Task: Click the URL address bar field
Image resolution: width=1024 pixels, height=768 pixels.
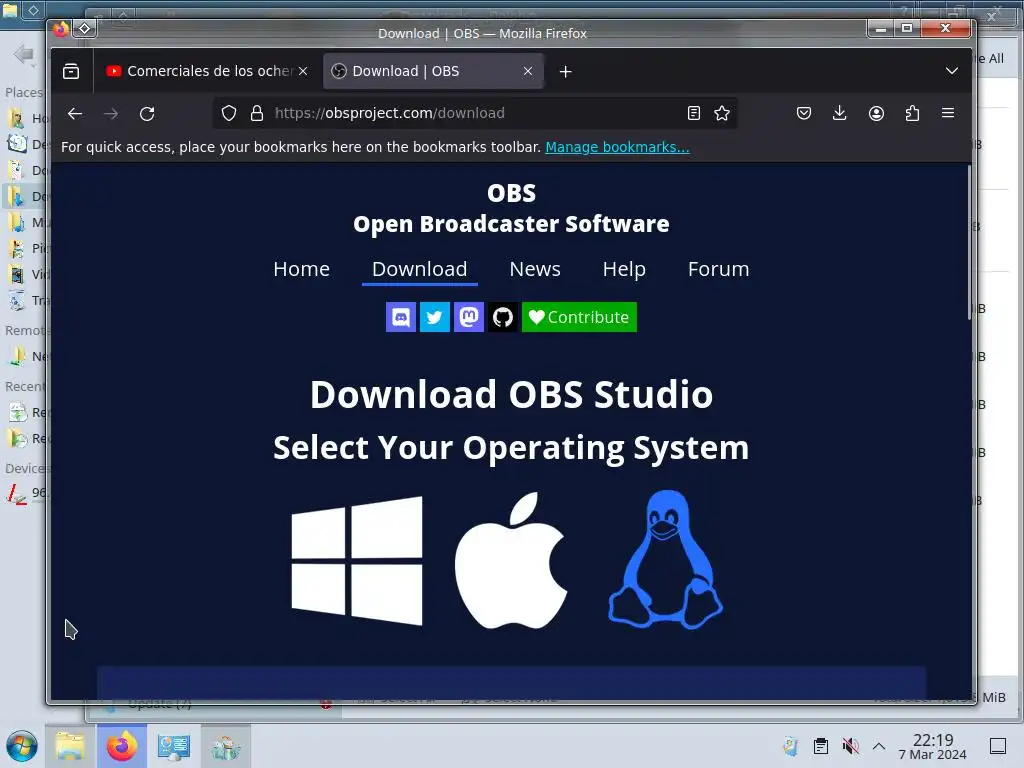Action: [477, 114]
